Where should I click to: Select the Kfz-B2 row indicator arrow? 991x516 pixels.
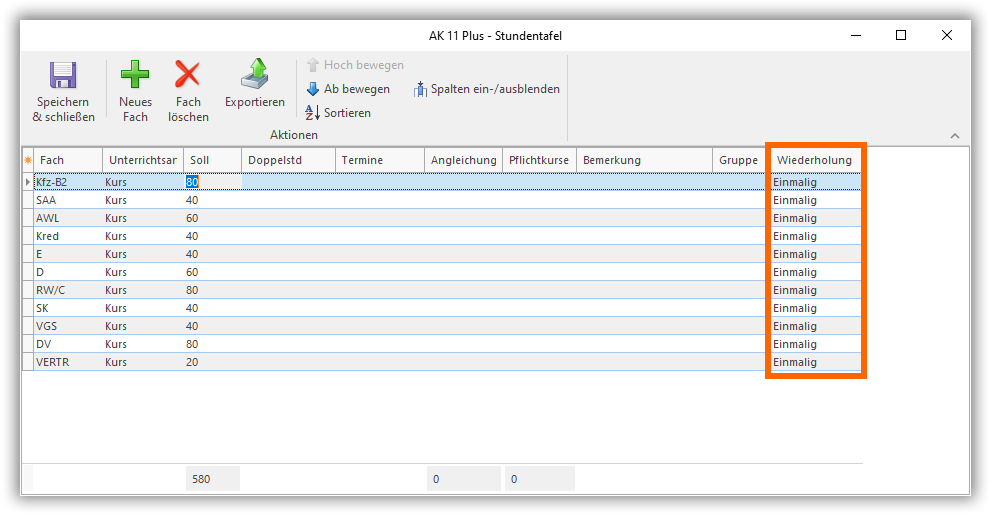pos(27,182)
